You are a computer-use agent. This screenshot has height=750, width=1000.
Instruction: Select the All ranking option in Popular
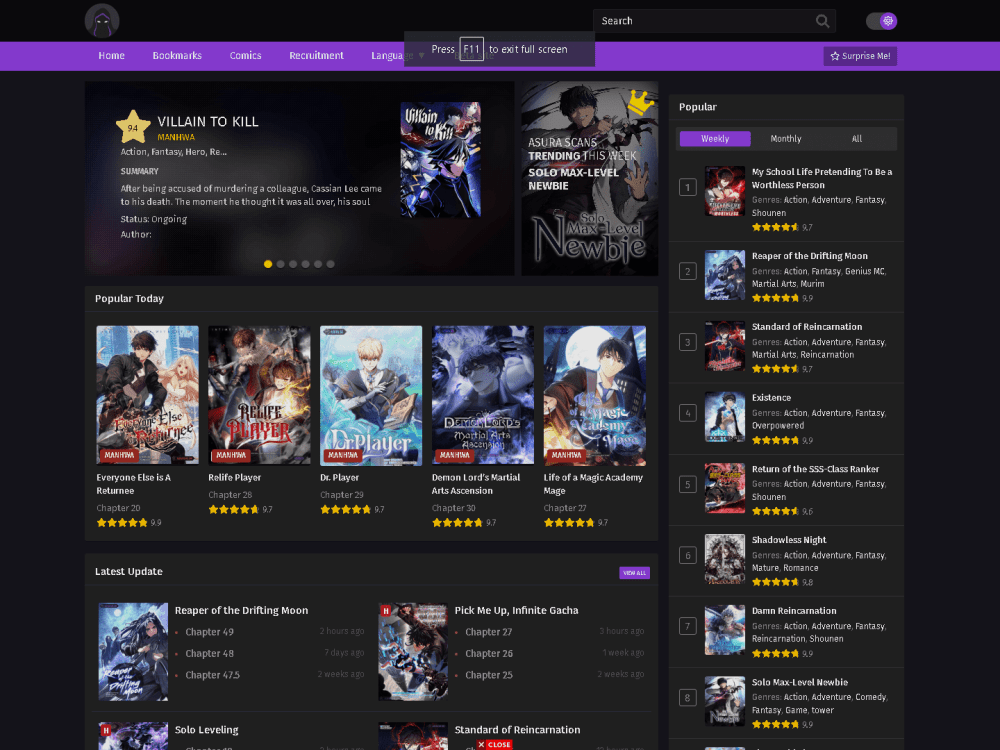coord(855,138)
